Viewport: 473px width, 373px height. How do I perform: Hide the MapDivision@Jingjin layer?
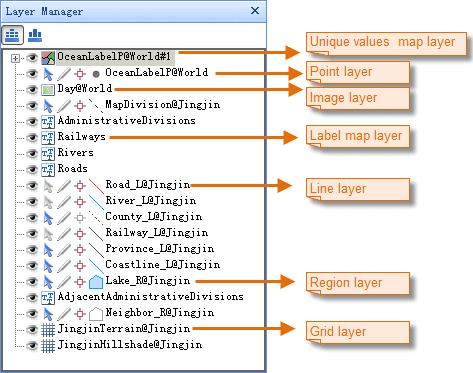click(x=32, y=105)
